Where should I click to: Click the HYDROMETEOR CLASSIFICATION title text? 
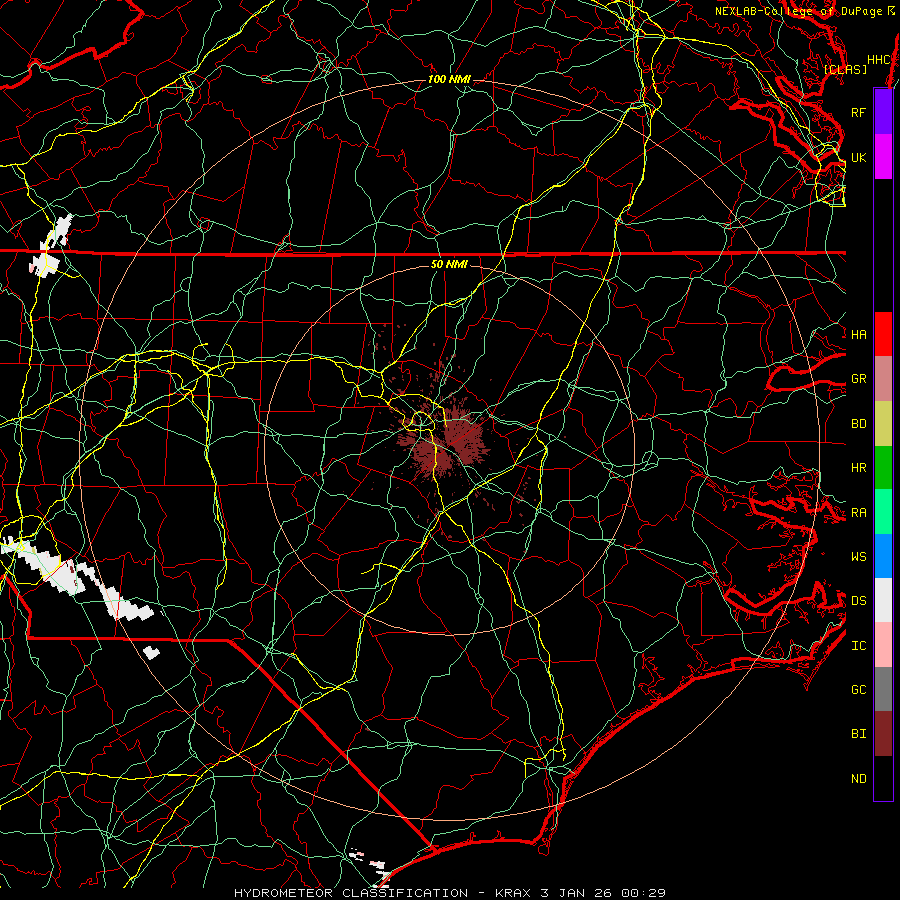coord(350,893)
